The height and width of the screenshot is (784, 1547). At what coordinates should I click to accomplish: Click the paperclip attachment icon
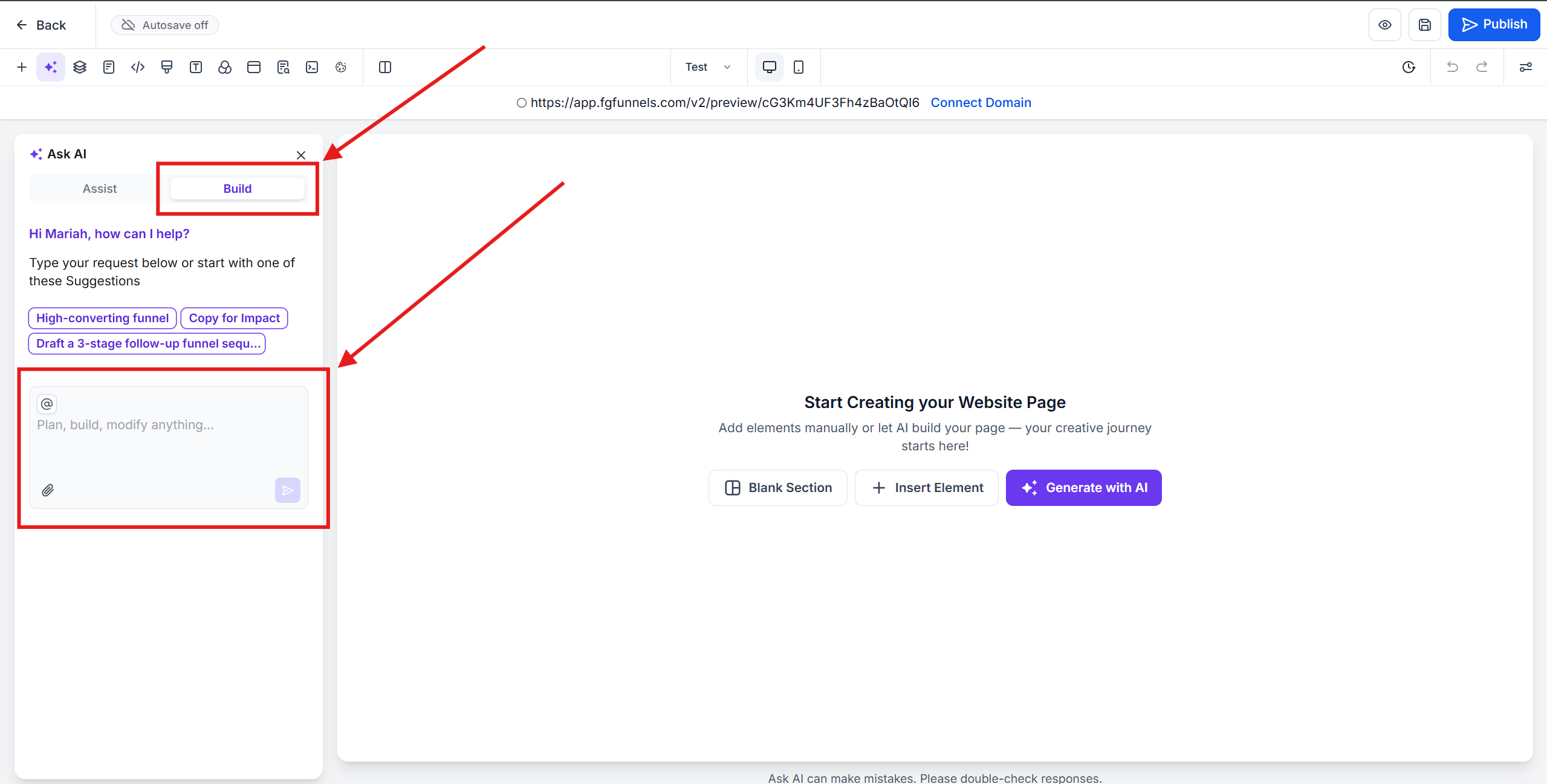[x=48, y=490]
